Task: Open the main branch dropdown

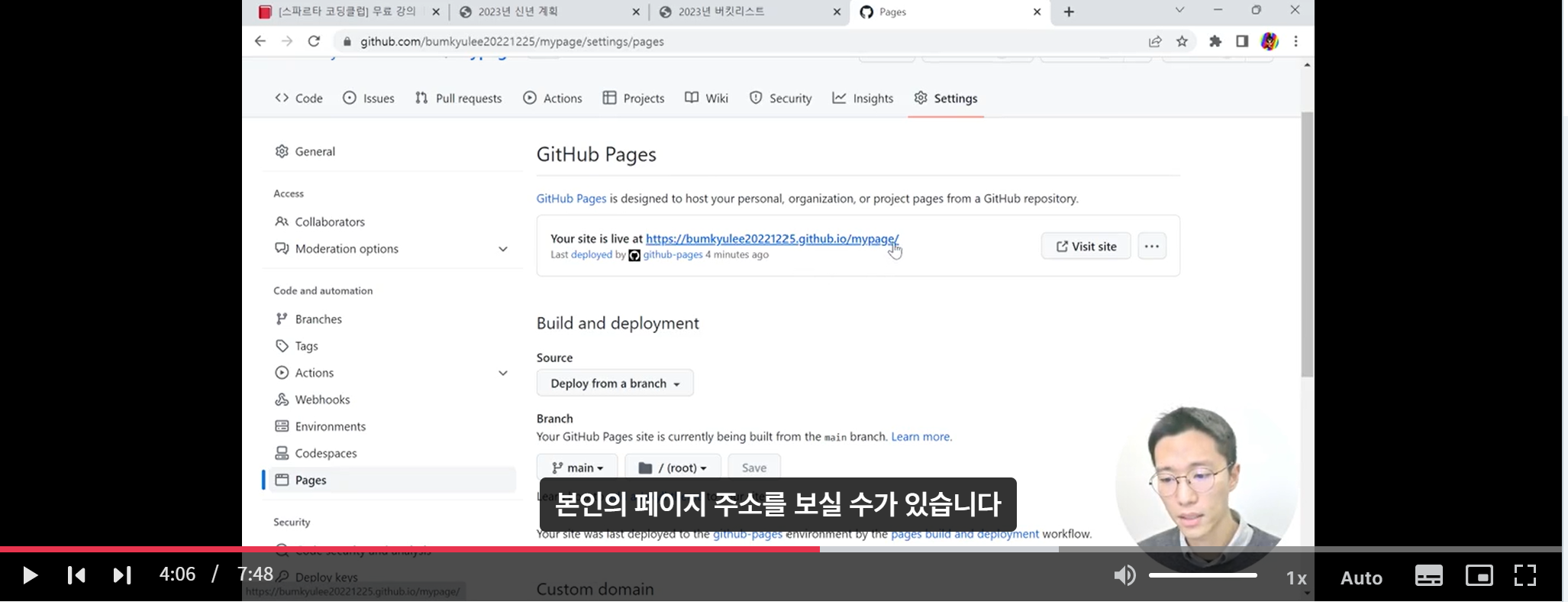Action: [577, 467]
